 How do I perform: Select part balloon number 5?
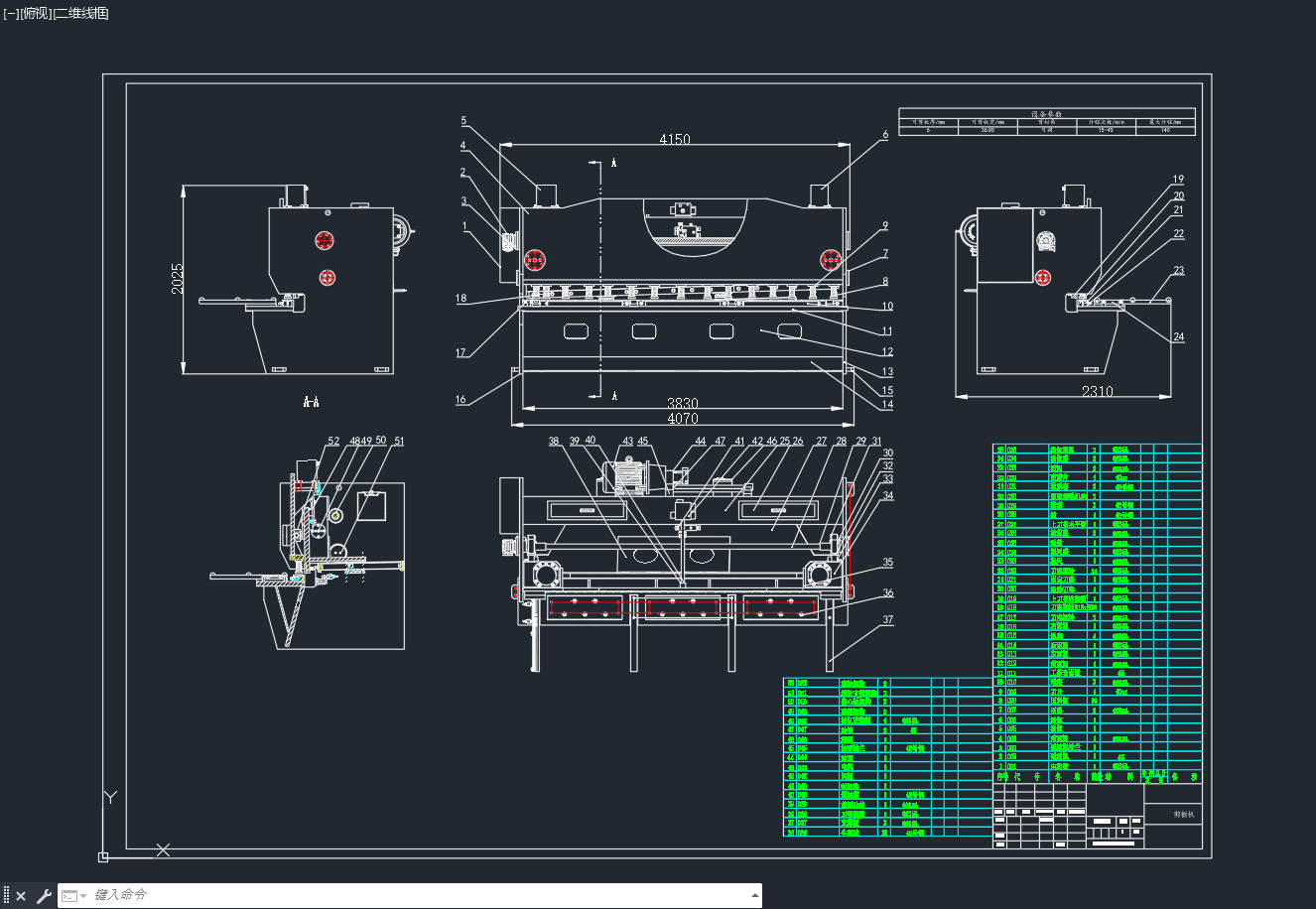tap(463, 121)
